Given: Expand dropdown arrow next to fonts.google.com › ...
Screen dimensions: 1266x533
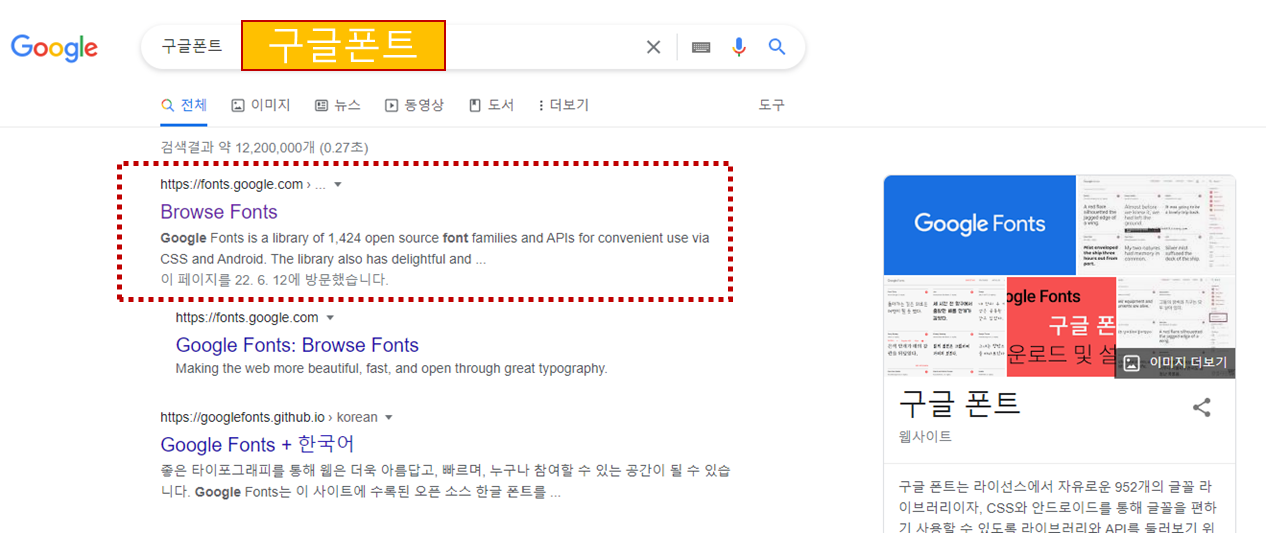Looking at the screenshot, I should [337, 185].
